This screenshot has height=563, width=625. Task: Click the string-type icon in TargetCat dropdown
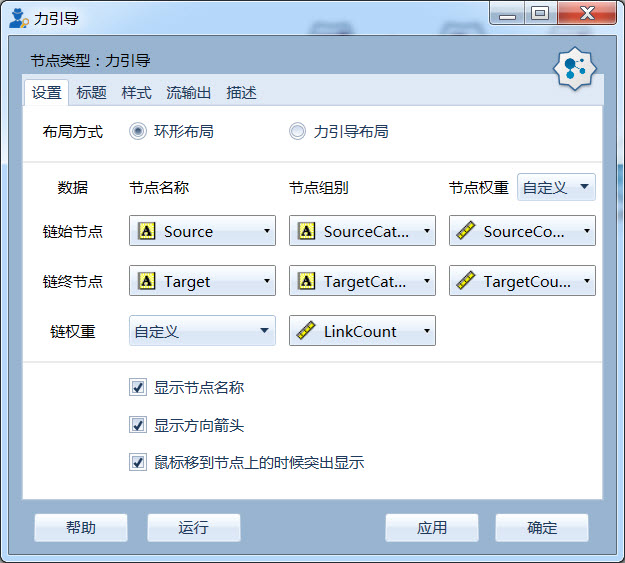click(x=306, y=281)
